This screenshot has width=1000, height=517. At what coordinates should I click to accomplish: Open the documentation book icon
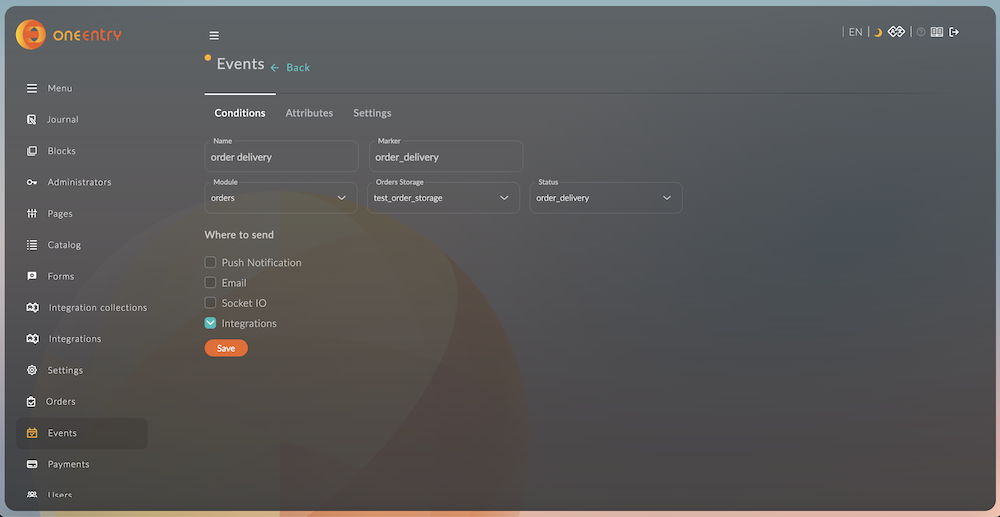pyautogui.click(x=937, y=32)
